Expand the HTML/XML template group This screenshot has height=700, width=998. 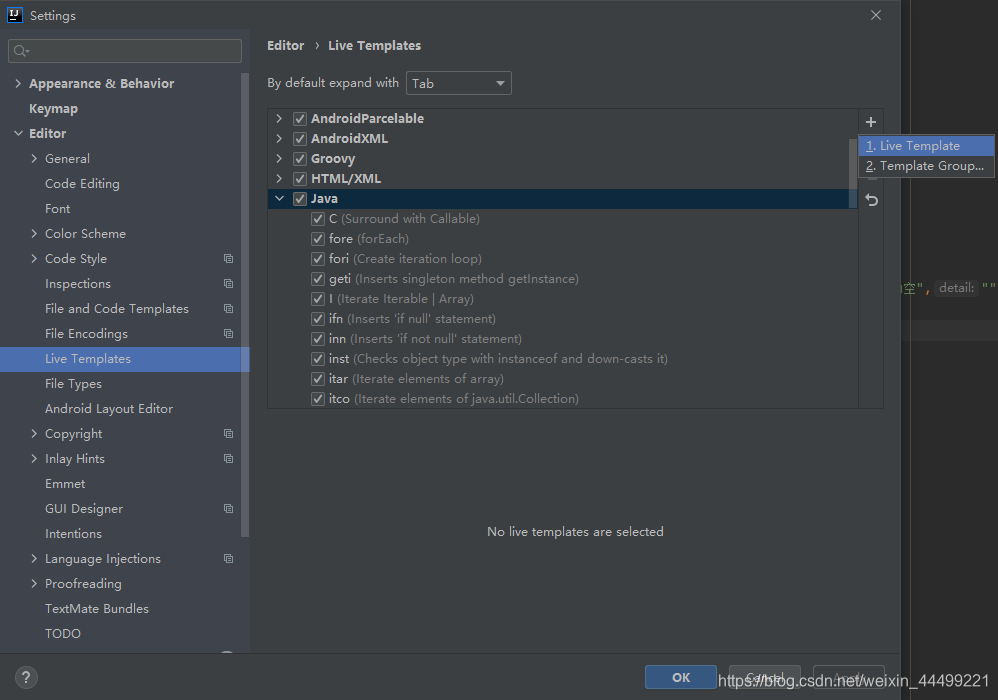pyautogui.click(x=279, y=179)
